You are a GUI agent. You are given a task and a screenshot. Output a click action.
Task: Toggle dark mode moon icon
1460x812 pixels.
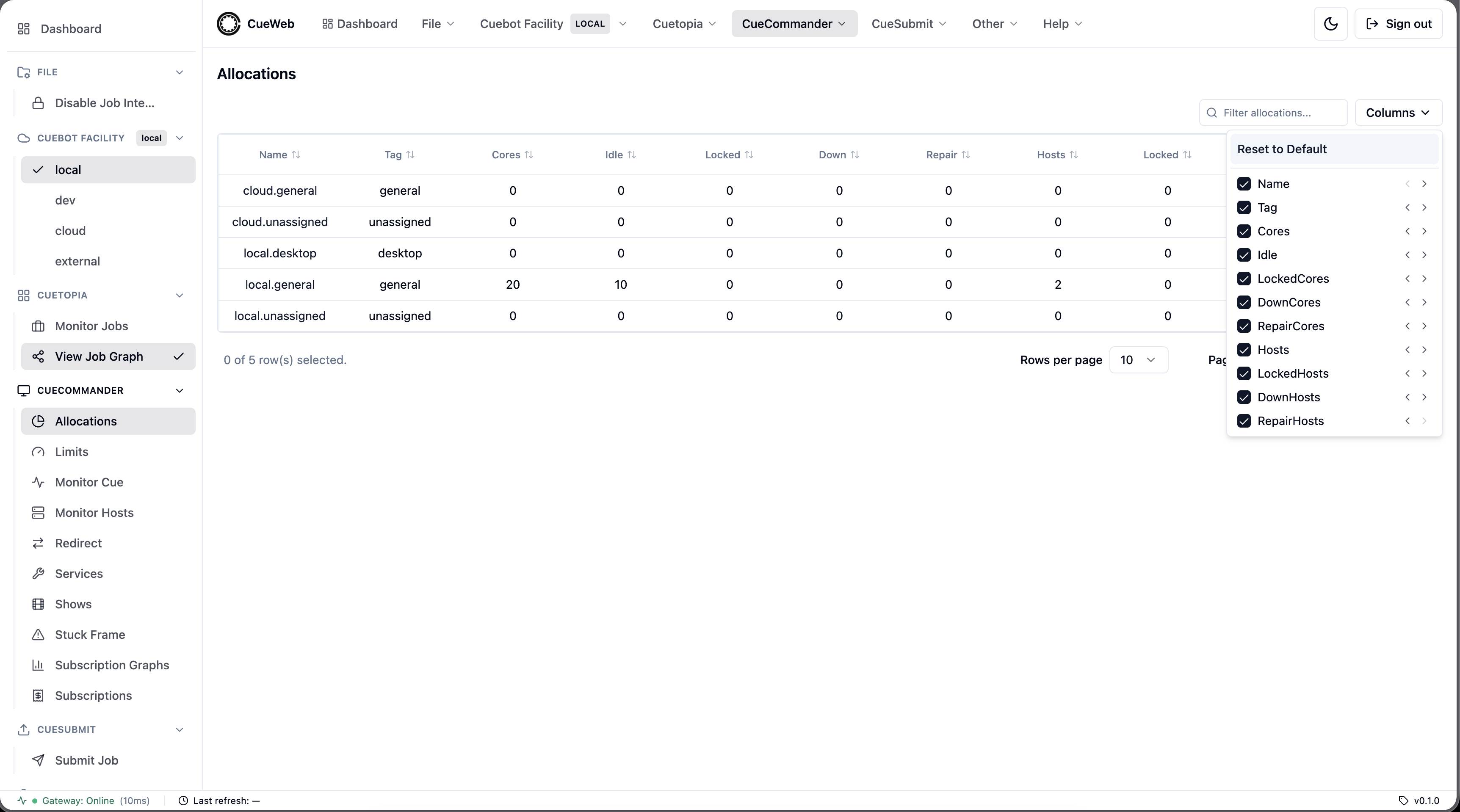(x=1330, y=24)
